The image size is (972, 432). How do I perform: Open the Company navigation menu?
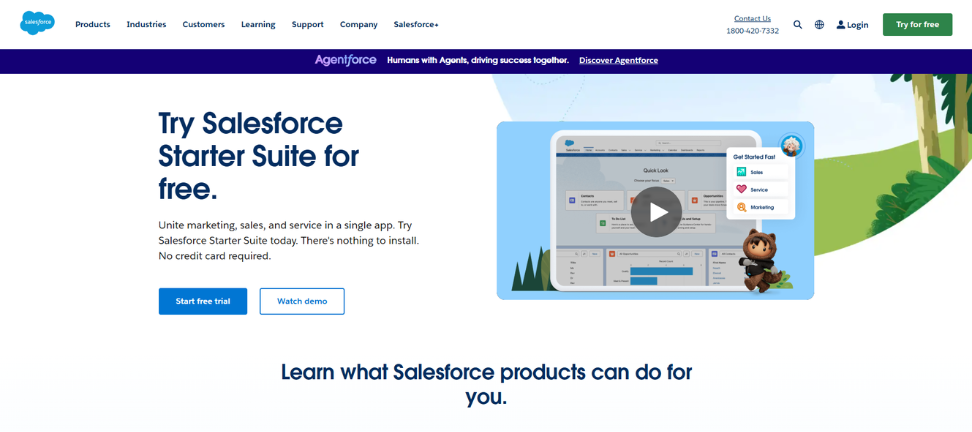pos(358,24)
